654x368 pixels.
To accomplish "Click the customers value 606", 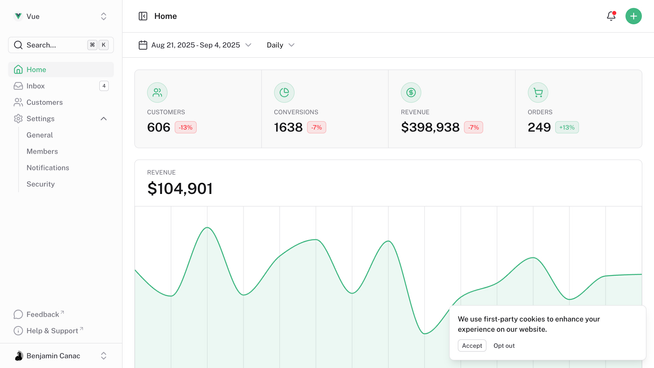I will (x=158, y=127).
